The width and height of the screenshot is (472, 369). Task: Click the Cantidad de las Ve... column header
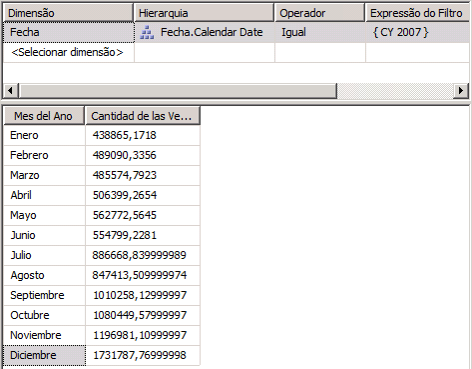[x=143, y=116]
